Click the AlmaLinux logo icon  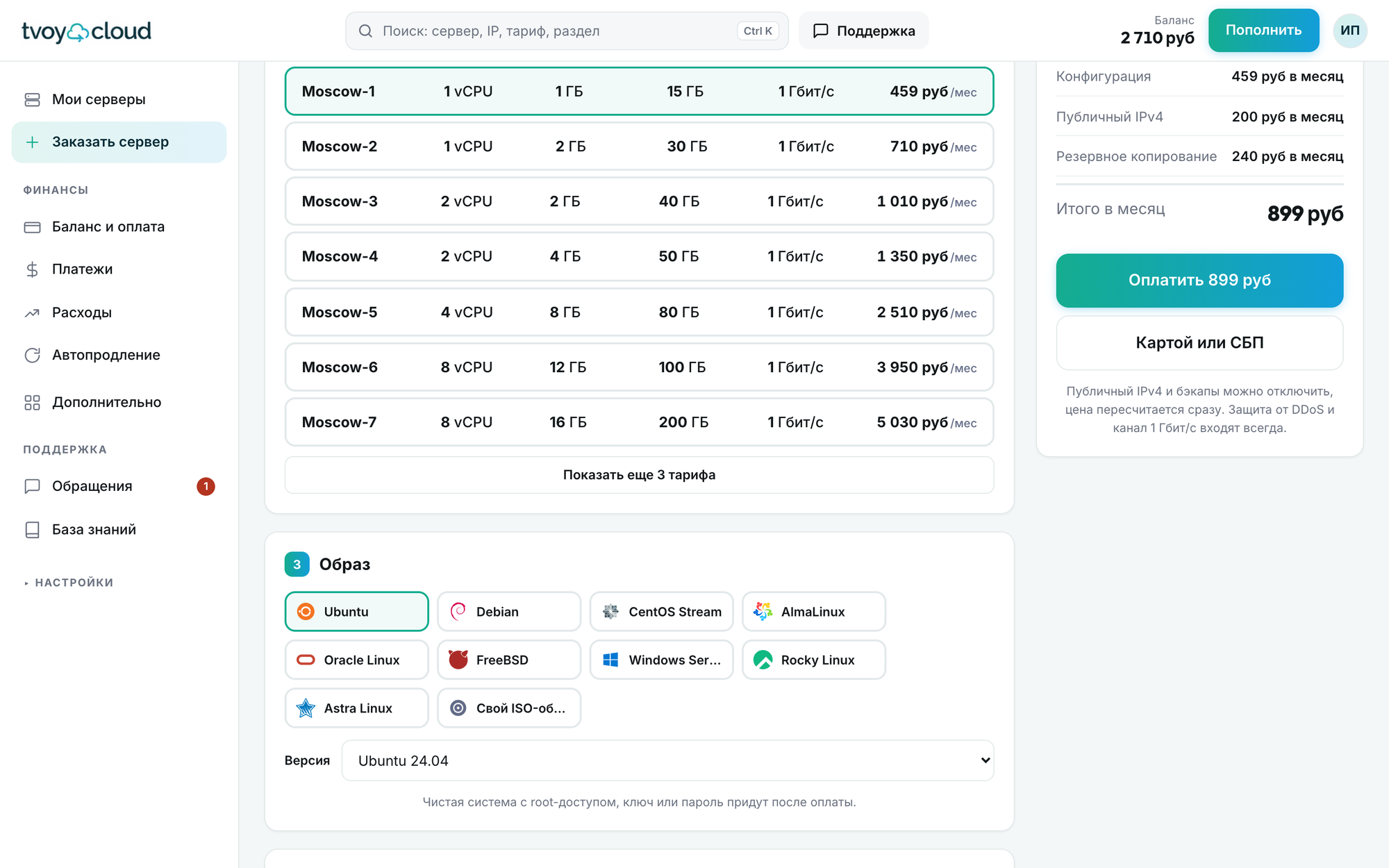point(763,611)
